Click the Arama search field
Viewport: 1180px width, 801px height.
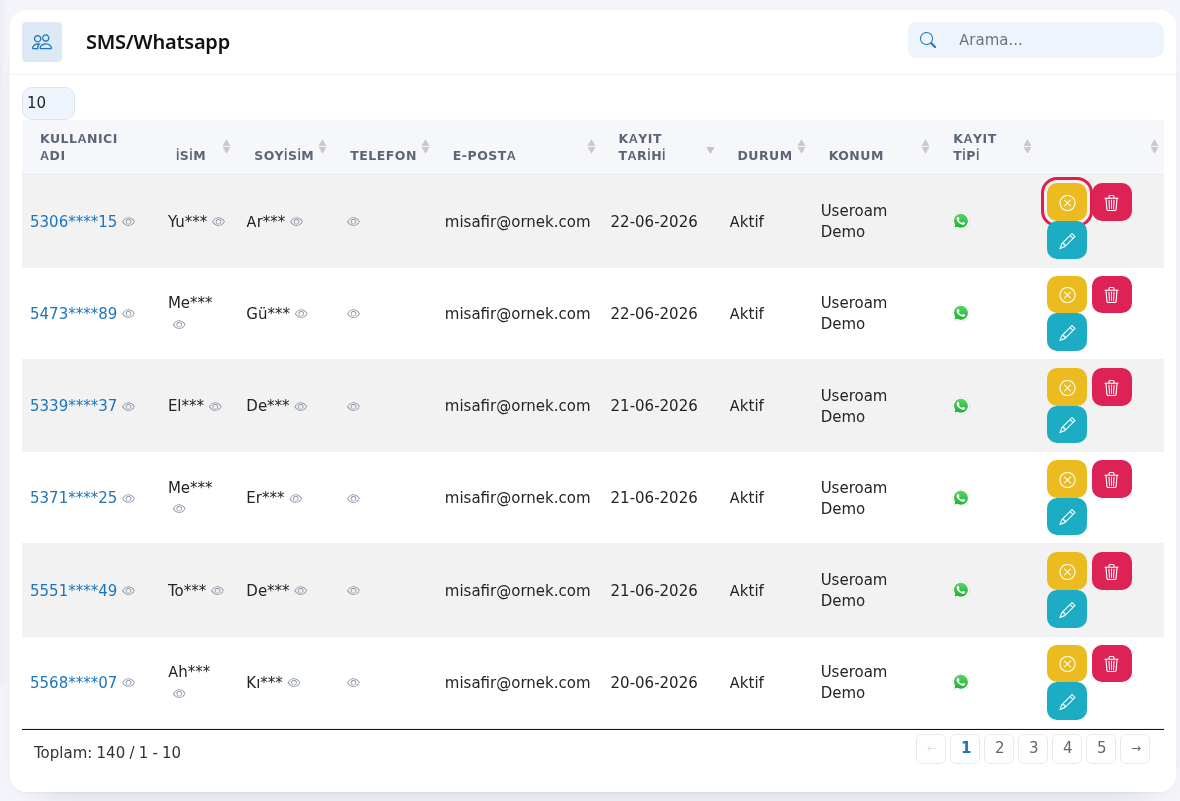click(x=1036, y=40)
